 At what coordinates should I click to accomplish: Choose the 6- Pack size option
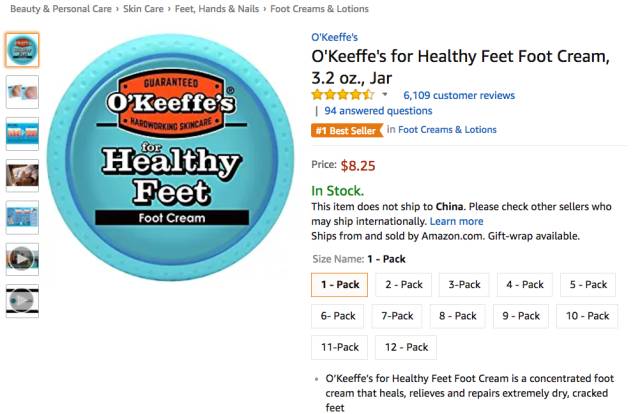[339, 316]
